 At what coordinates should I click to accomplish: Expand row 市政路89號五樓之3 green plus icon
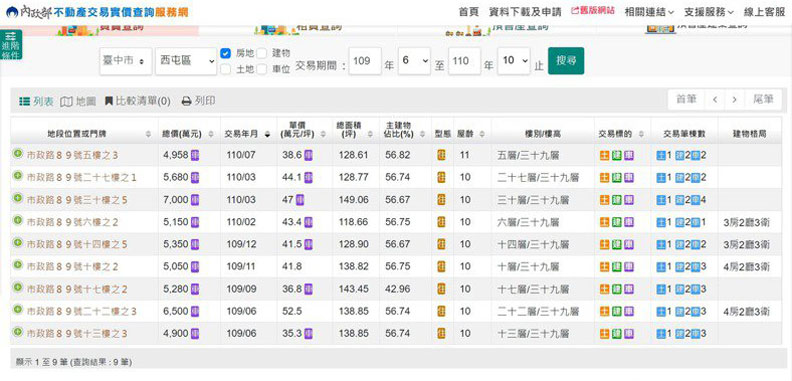18,154
